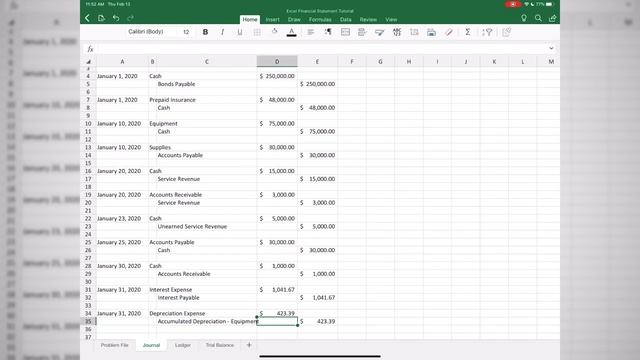Undo the last action
This screenshot has width=640, height=360.
pos(116,18)
